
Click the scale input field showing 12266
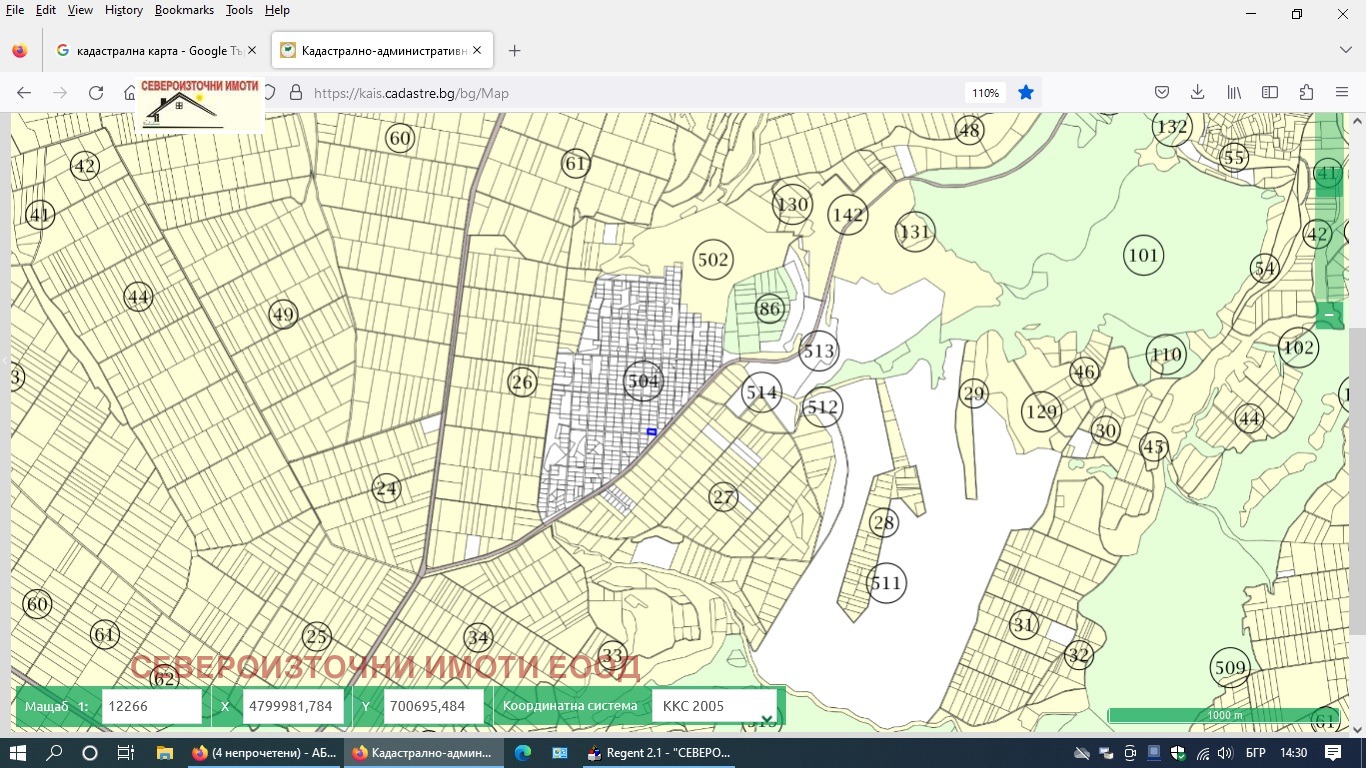point(152,706)
